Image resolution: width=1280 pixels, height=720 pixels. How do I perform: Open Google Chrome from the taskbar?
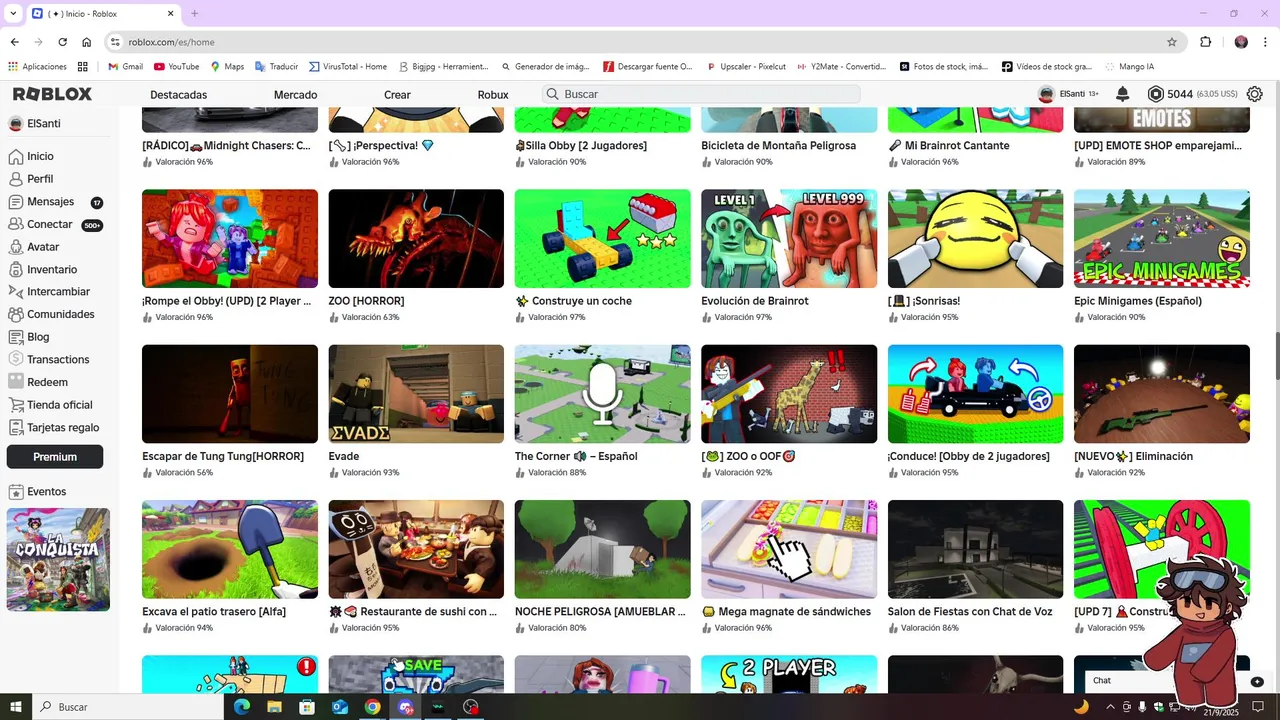[372, 707]
